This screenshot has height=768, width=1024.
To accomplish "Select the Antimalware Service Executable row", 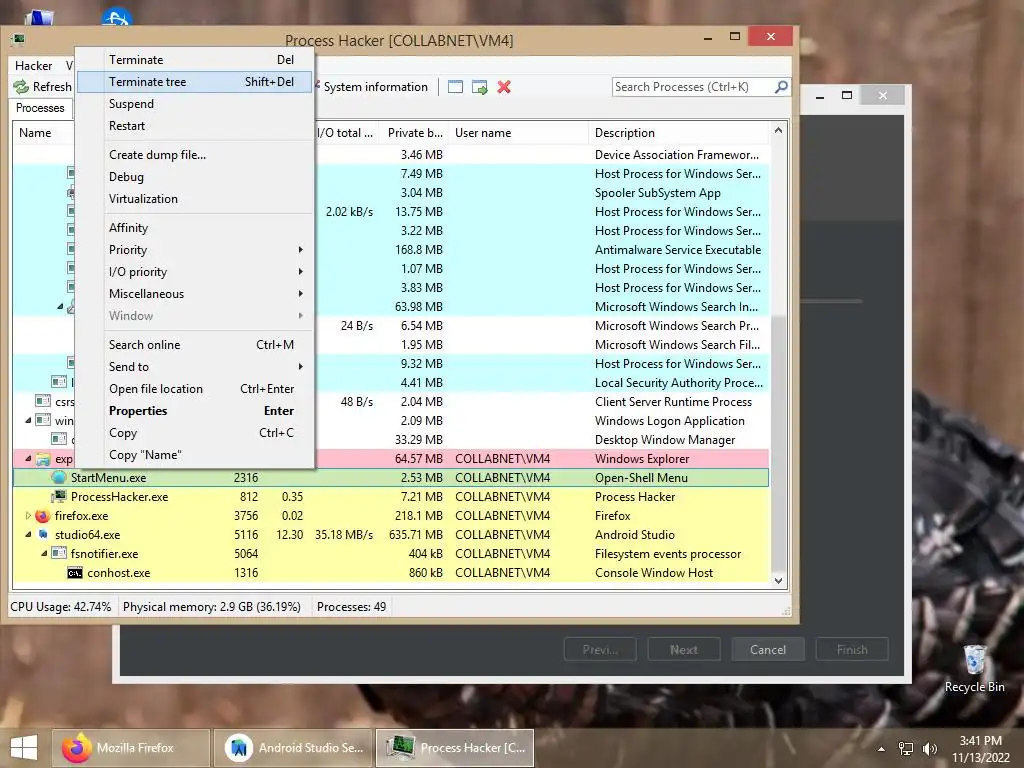I will pos(391,249).
